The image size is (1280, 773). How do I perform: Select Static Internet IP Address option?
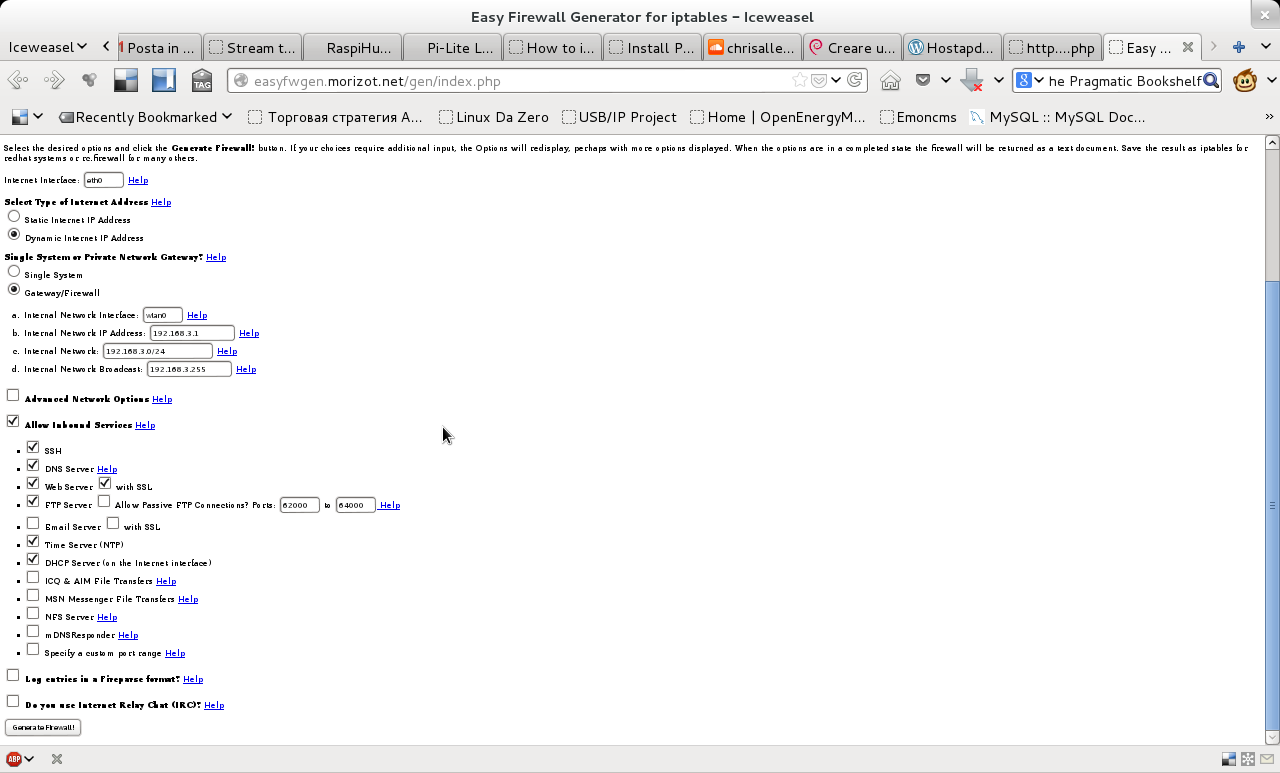(x=14, y=217)
